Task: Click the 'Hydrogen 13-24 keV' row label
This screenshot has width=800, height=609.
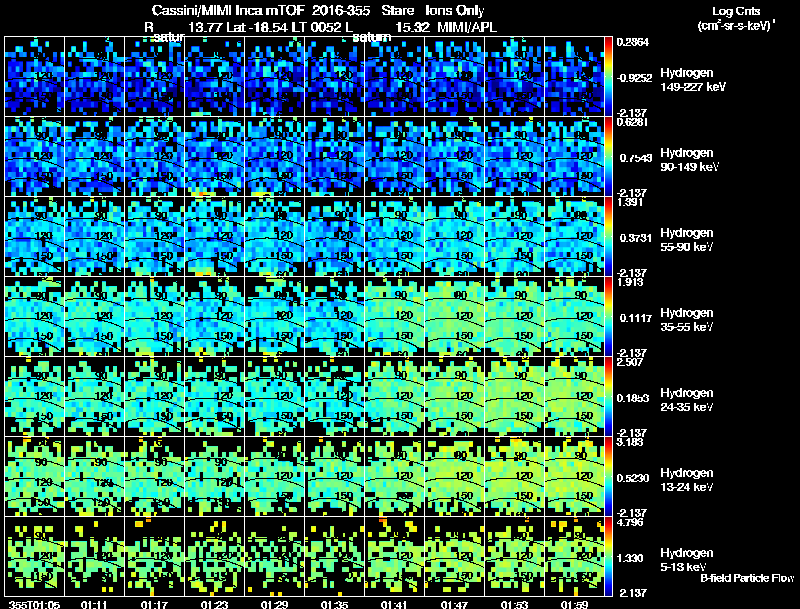Action: point(687,480)
